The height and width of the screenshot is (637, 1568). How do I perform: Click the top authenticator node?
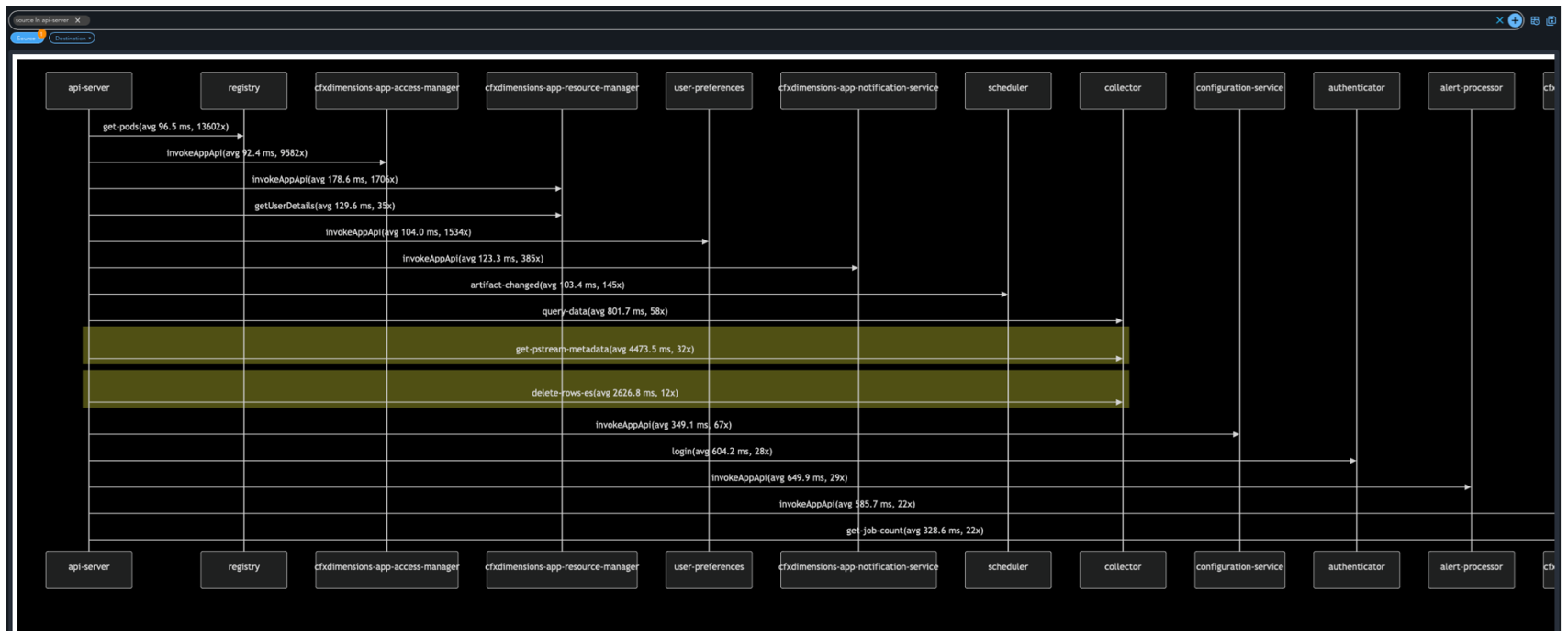pos(1356,90)
